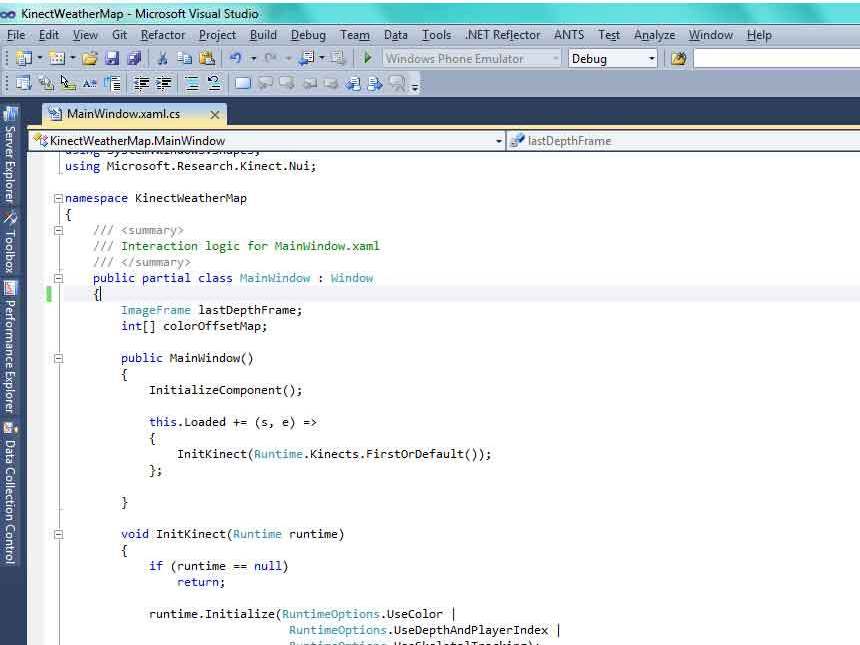The image size is (860, 645).
Task: Open the Performance Explorer side tab
Action: (x=10, y=347)
